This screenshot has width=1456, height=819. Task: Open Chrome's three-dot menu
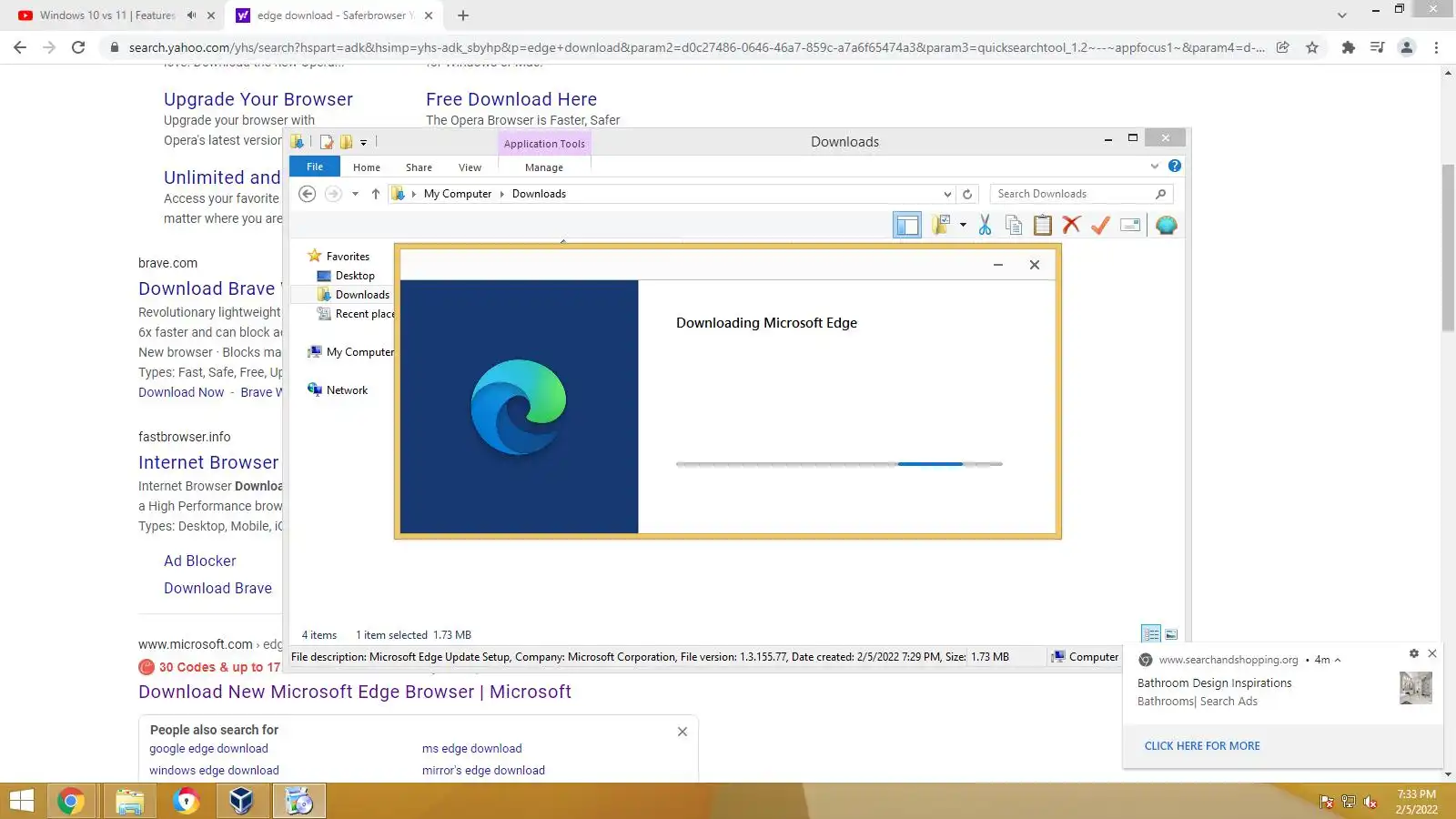[x=1436, y=47]
